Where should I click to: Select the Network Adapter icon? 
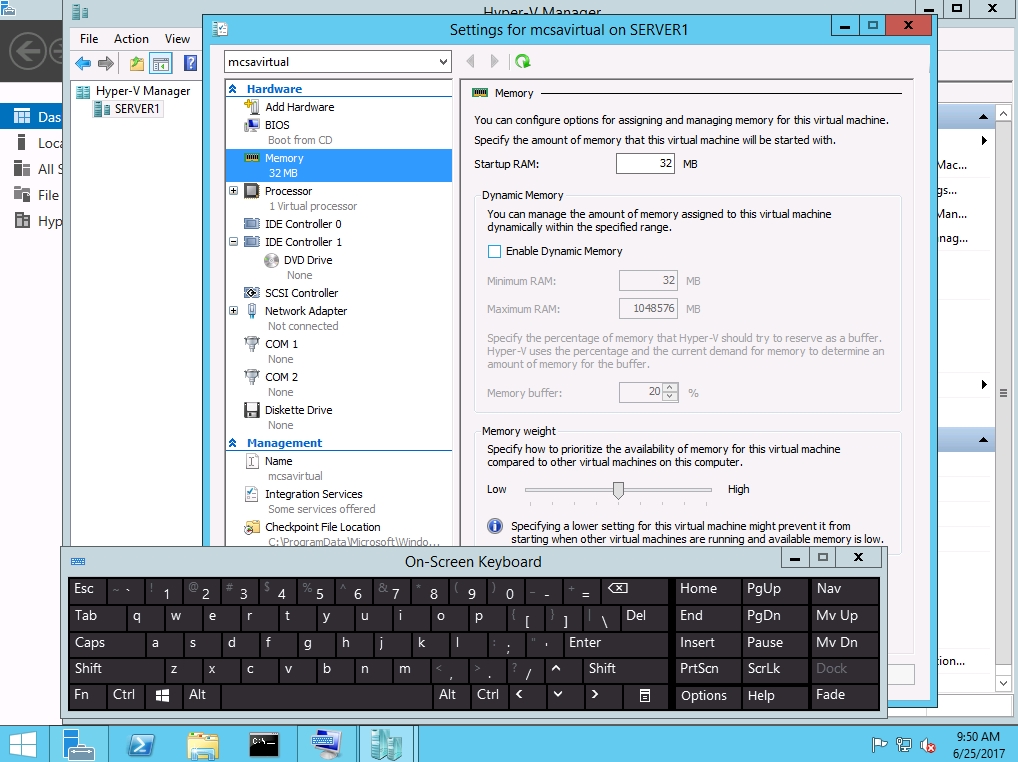click(251, 311)
